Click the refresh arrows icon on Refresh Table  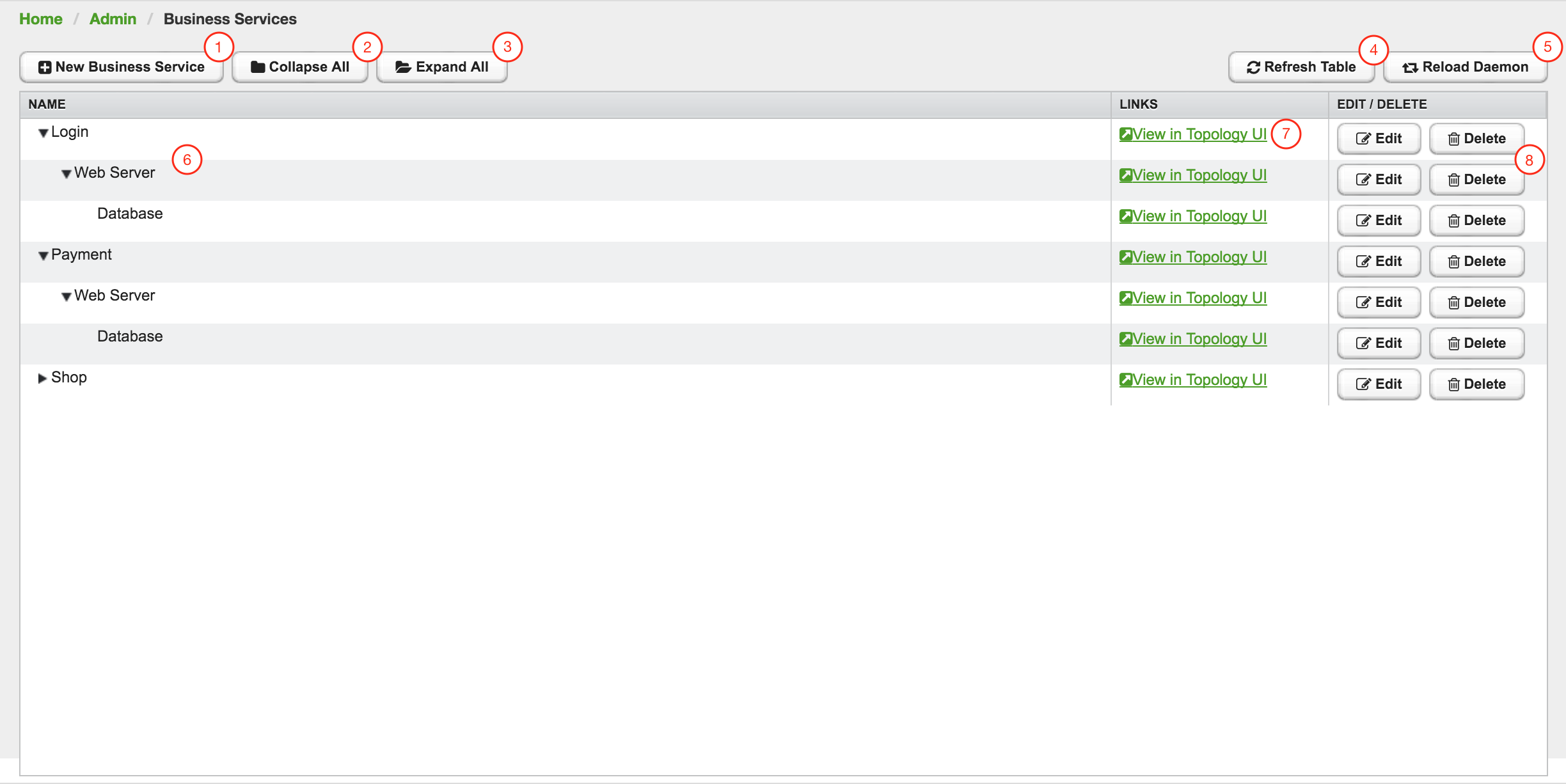(1253, 67)
